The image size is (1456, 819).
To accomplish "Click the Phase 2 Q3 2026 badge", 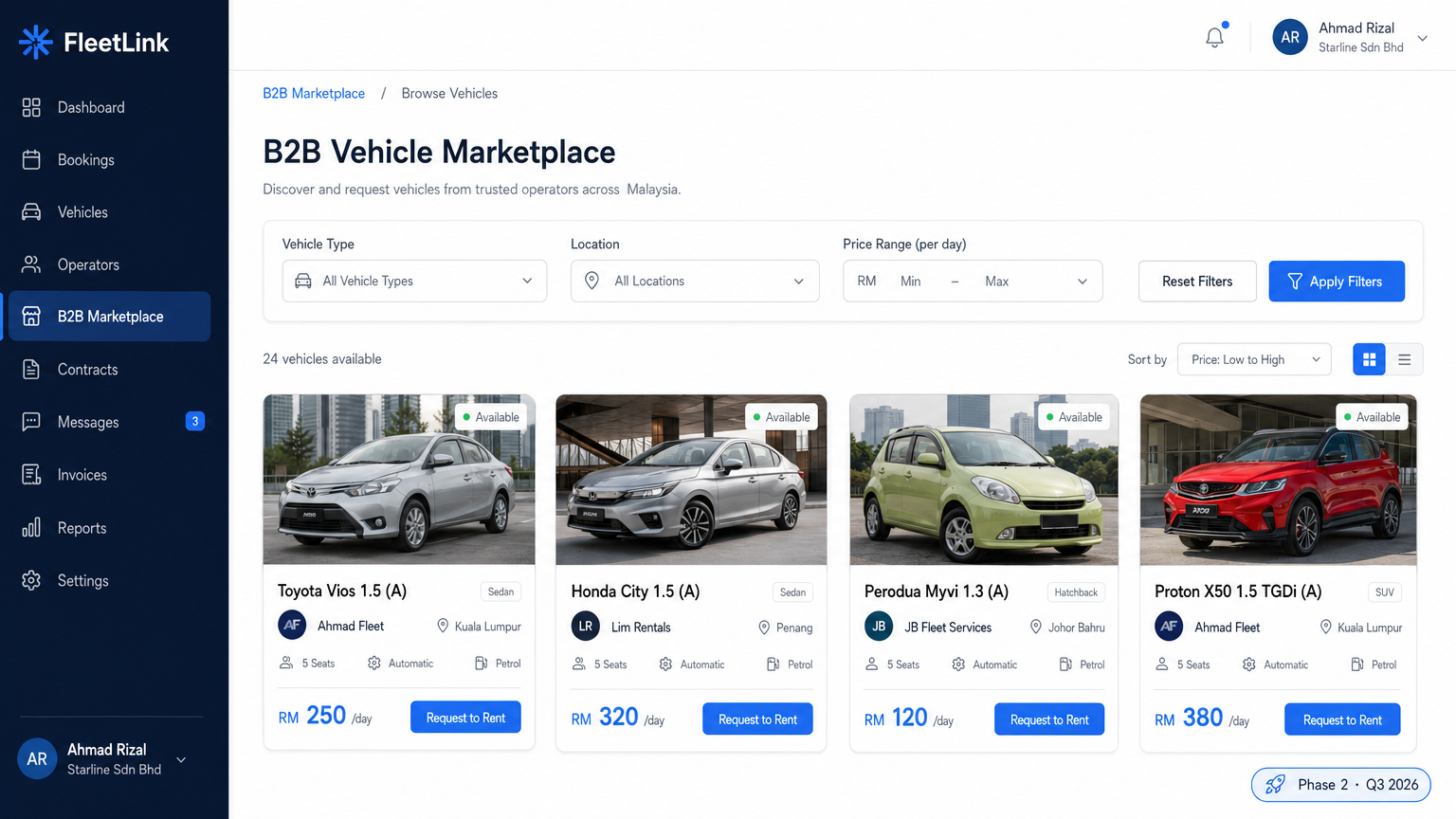I will click(1340, 785).
